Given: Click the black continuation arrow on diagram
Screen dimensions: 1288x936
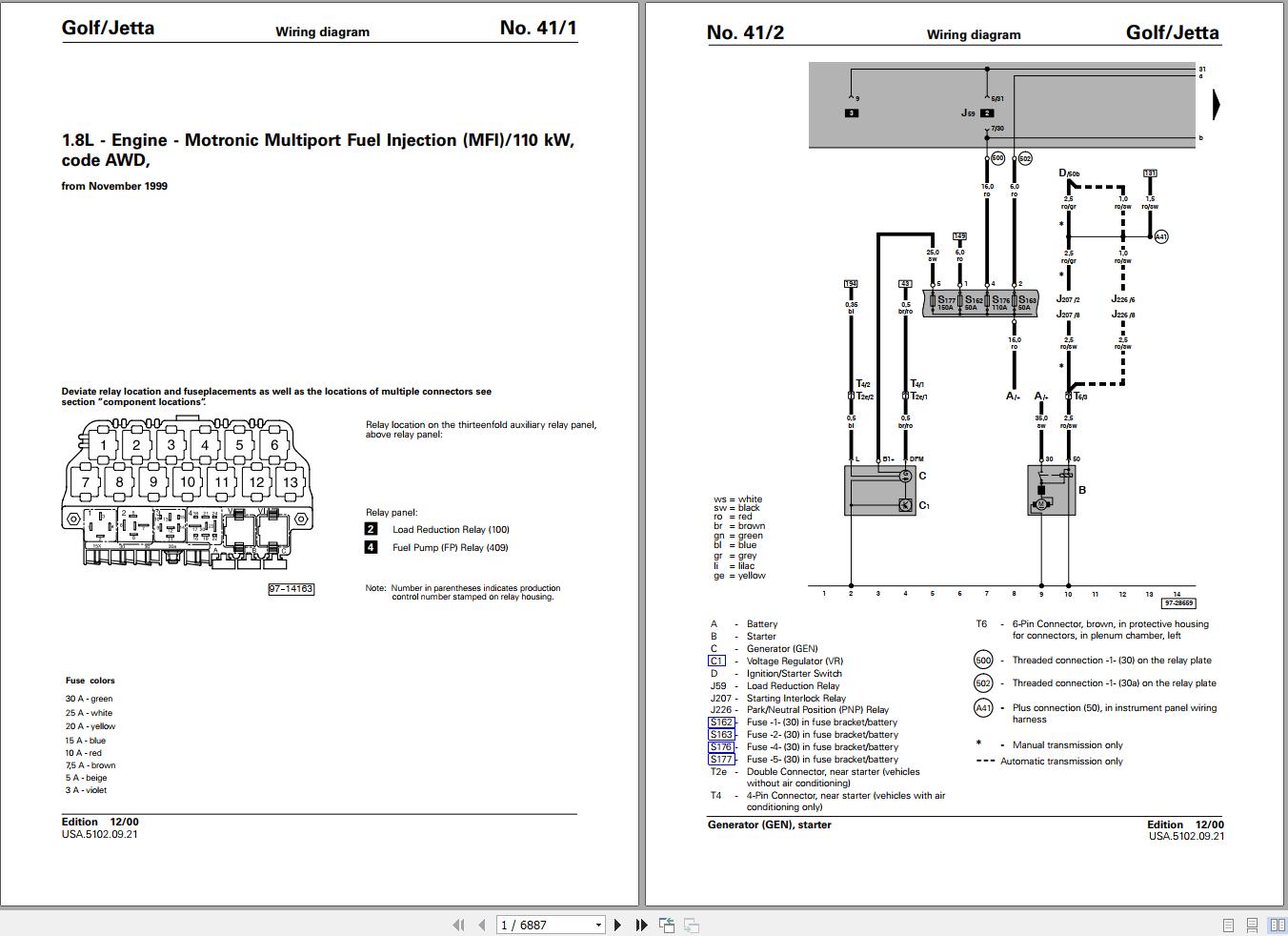Looking at the screenshot, I should (1216, 104).
